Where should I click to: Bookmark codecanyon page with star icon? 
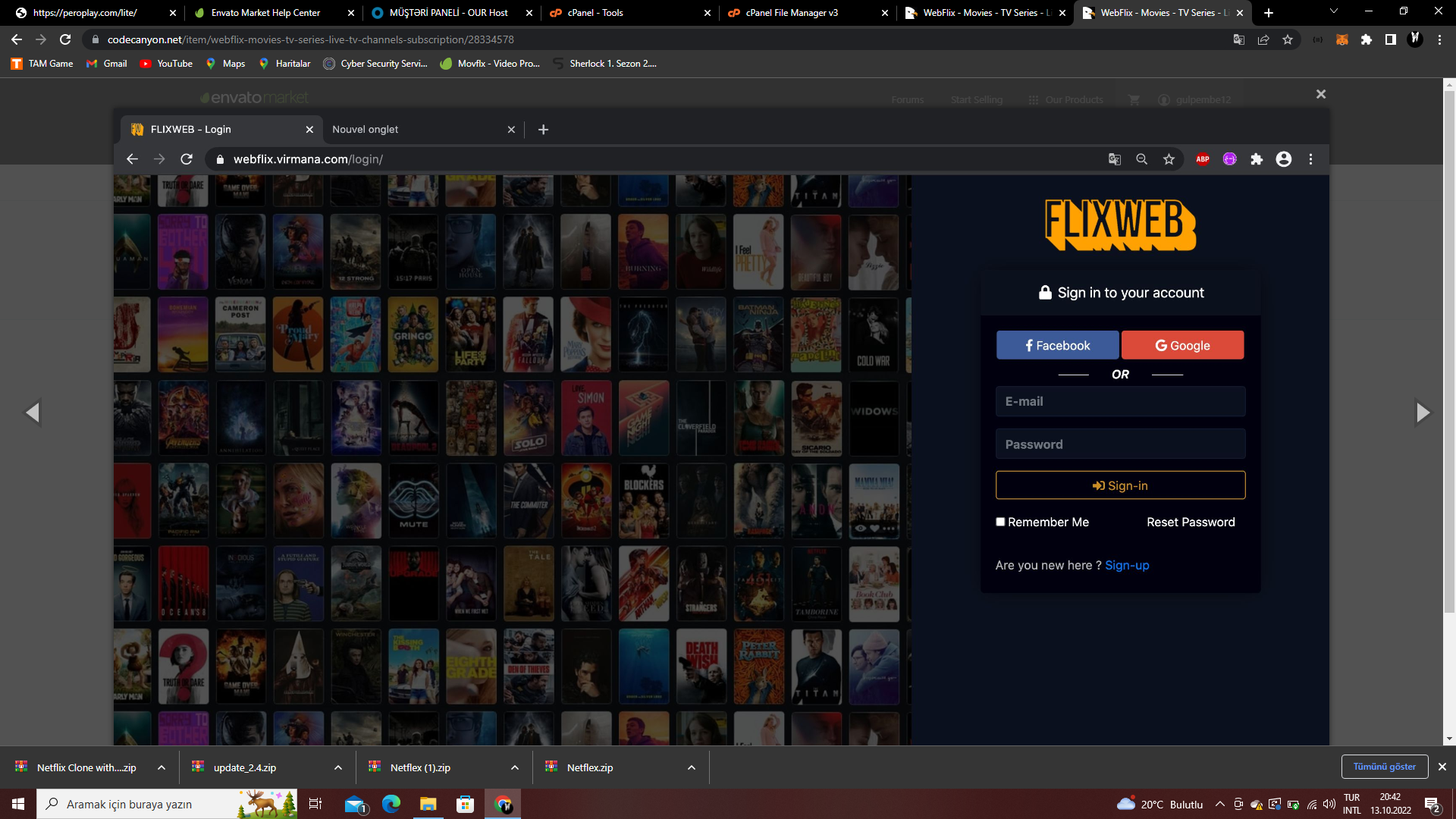(x=1288, y=39)
